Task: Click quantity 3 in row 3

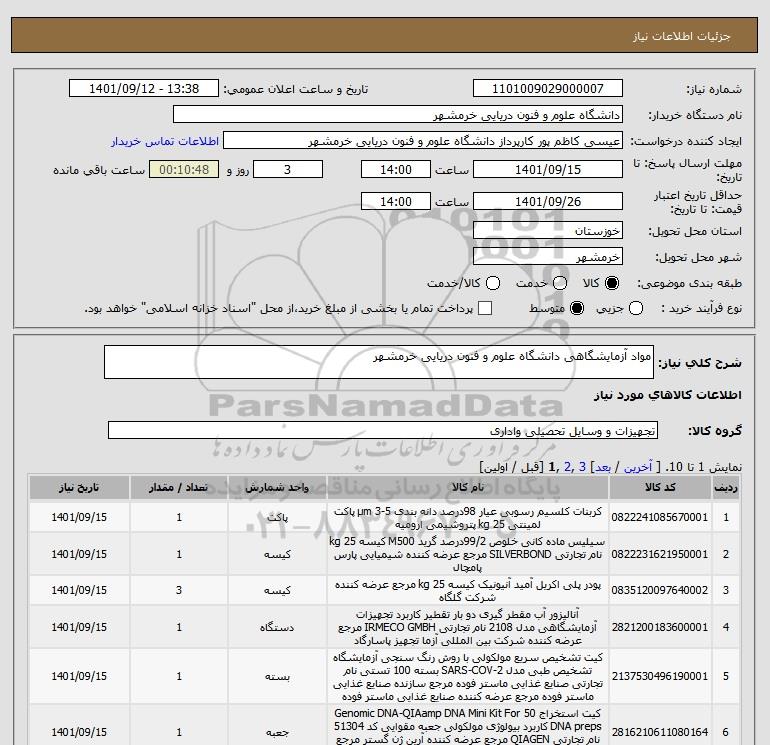Action: click(179, 590)
